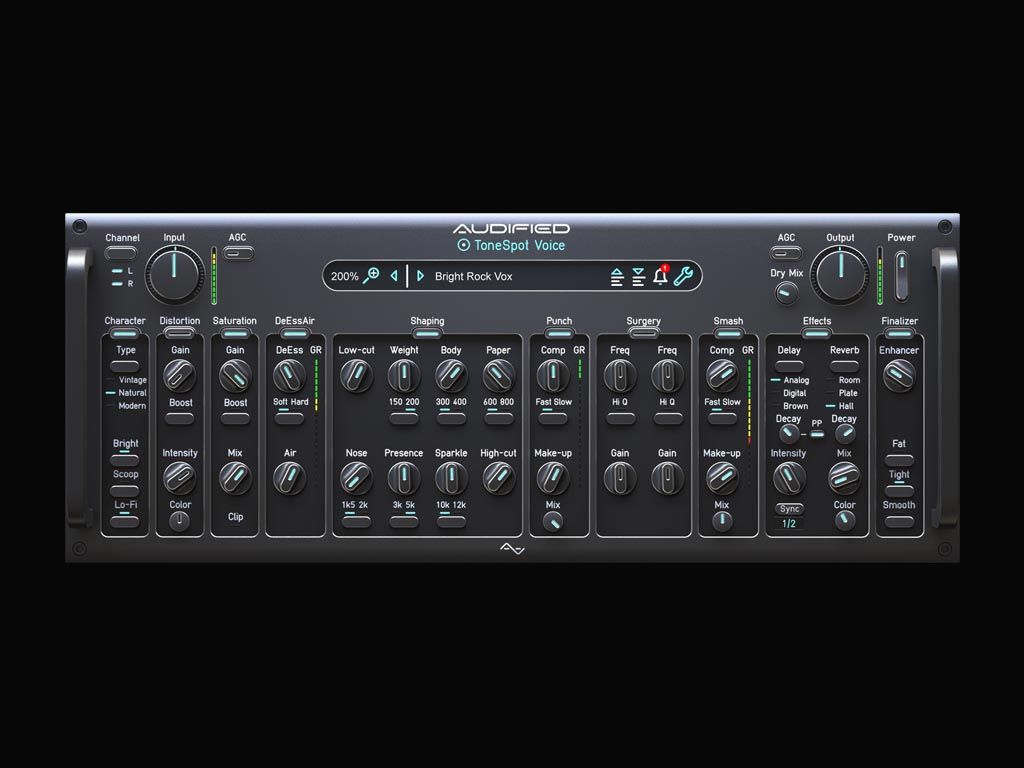Screen dimensions: 1024x768
Task: Open the notifications bell icon
Action: (660, 275)
